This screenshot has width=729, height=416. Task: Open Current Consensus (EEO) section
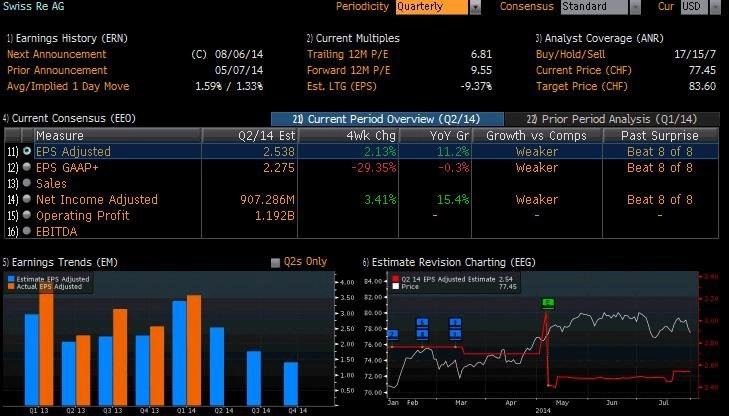click(x=69, y=119)
